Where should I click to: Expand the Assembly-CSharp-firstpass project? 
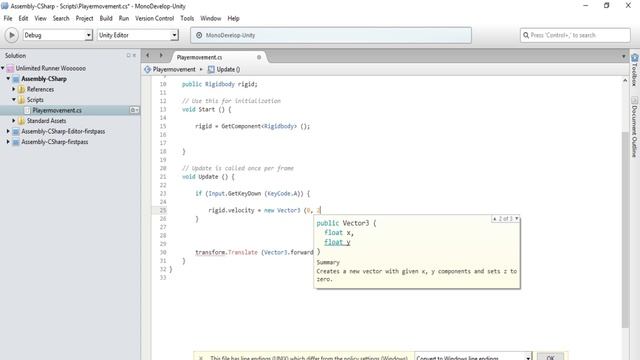coord(8,142)
